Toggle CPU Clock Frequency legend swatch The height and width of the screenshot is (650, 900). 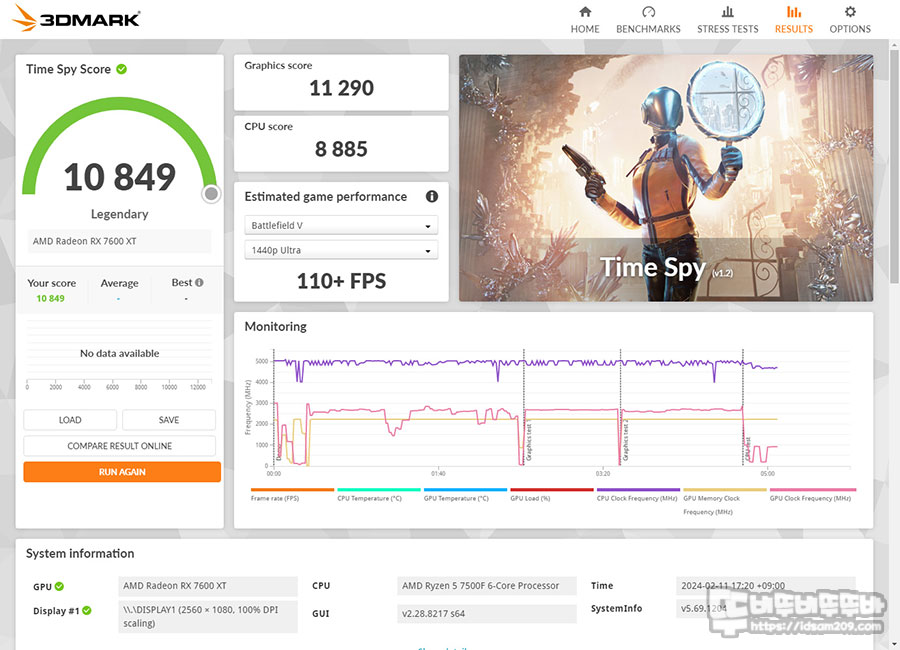coord(638,490)
